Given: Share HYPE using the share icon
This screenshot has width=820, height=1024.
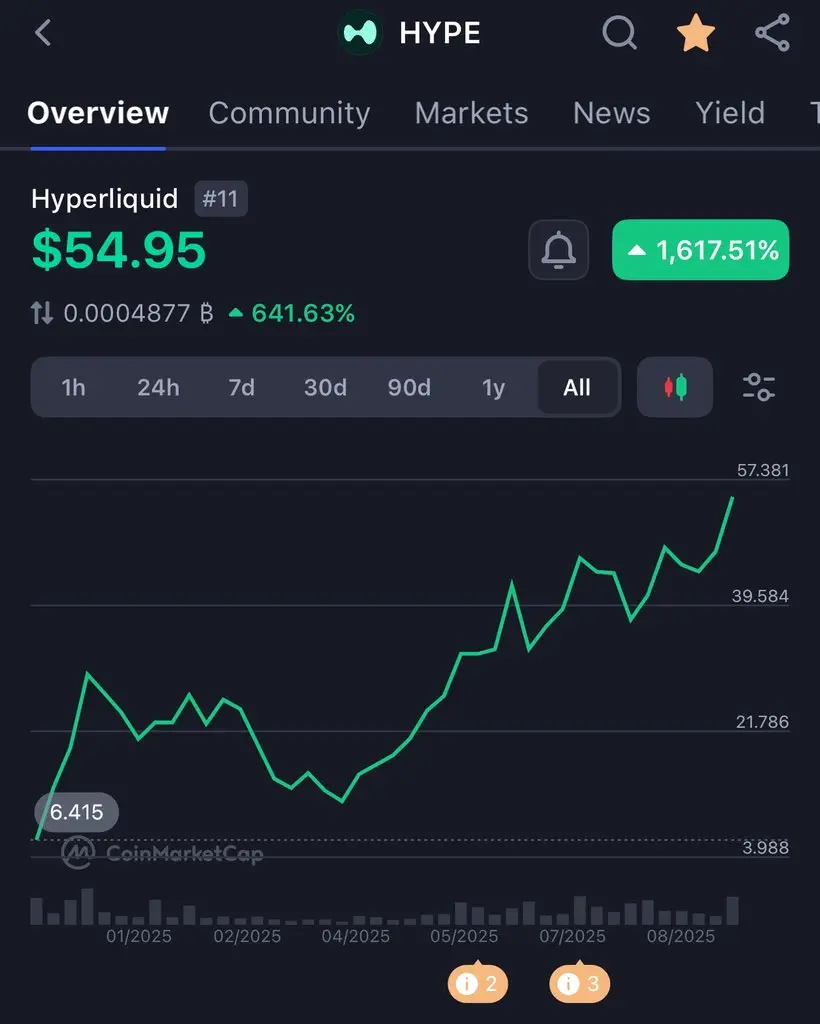Looking at the screenshot, I should pos(772,33).
